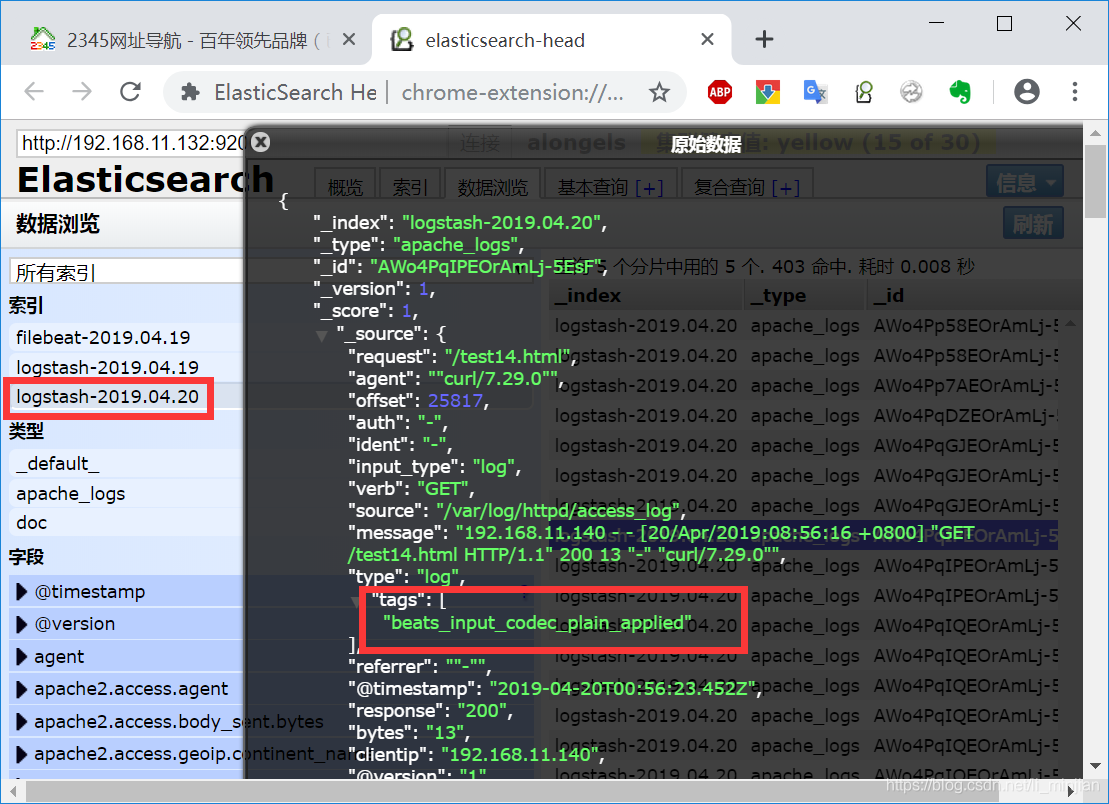Click the @timestamp value 2019-04-20T00:56:23.452Z
The height and width of the screenshot is (804, 1109).
(623, 689)
